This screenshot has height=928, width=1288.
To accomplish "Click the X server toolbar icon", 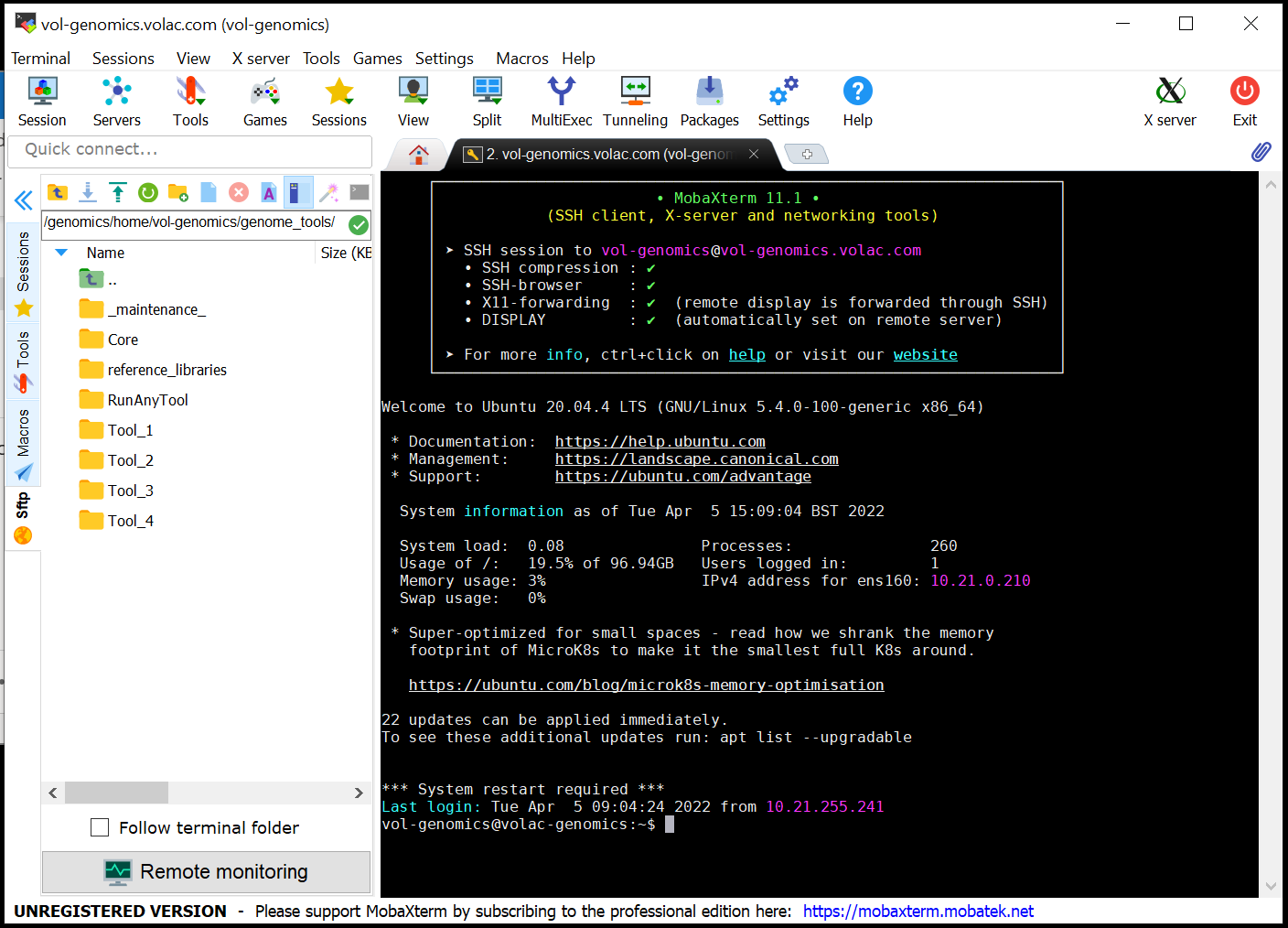I will (x=1170, y=102).
